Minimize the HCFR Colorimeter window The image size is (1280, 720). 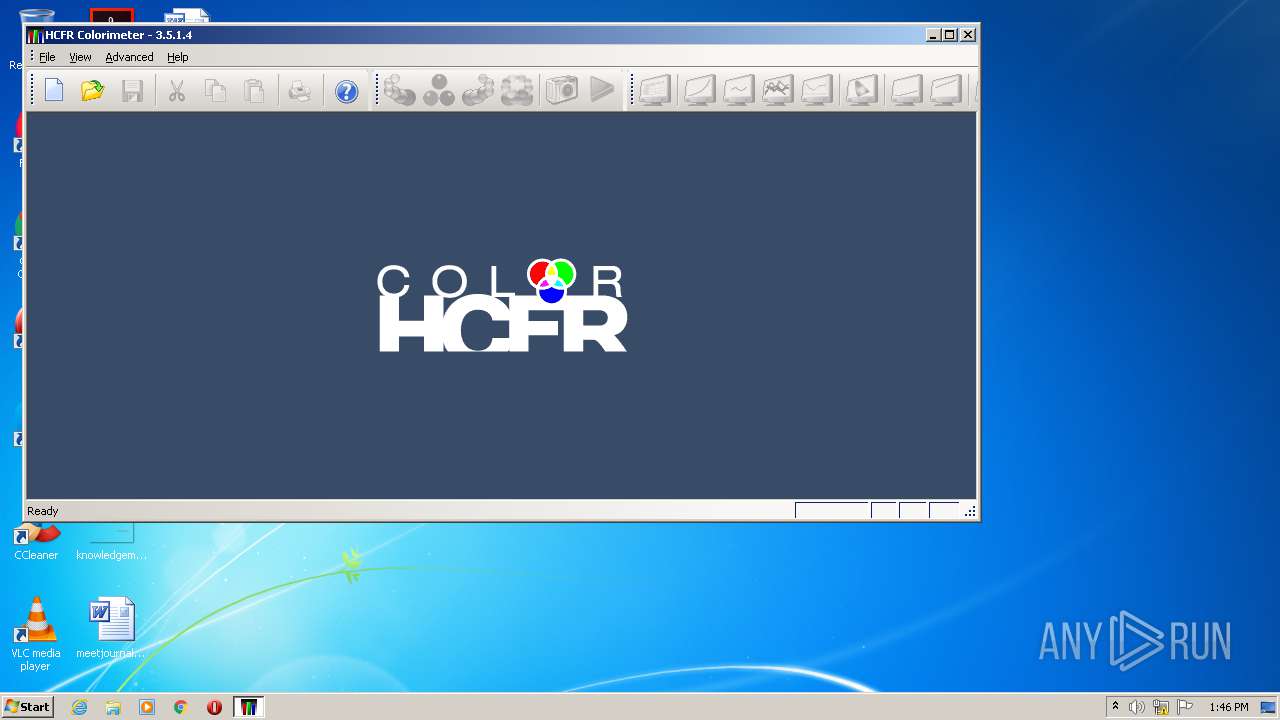pyautogui.click(x=933, y=35)
